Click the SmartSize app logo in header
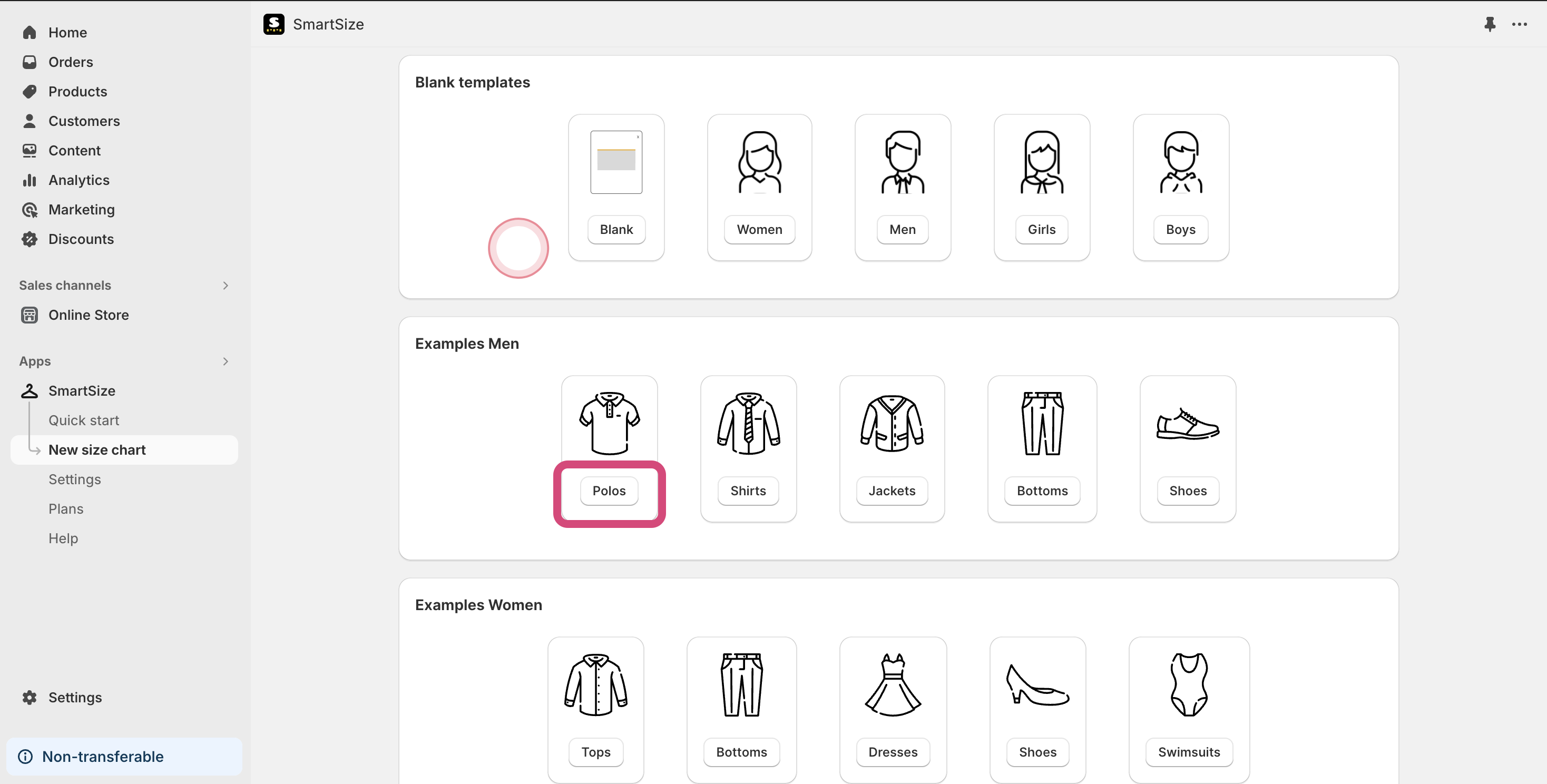 [274, 24]
